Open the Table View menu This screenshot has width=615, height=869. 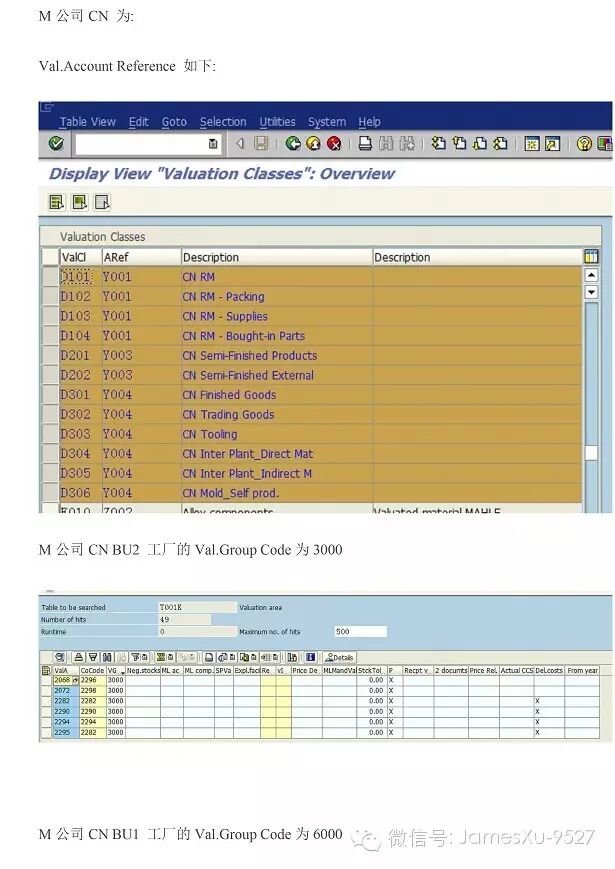[88, 121]
